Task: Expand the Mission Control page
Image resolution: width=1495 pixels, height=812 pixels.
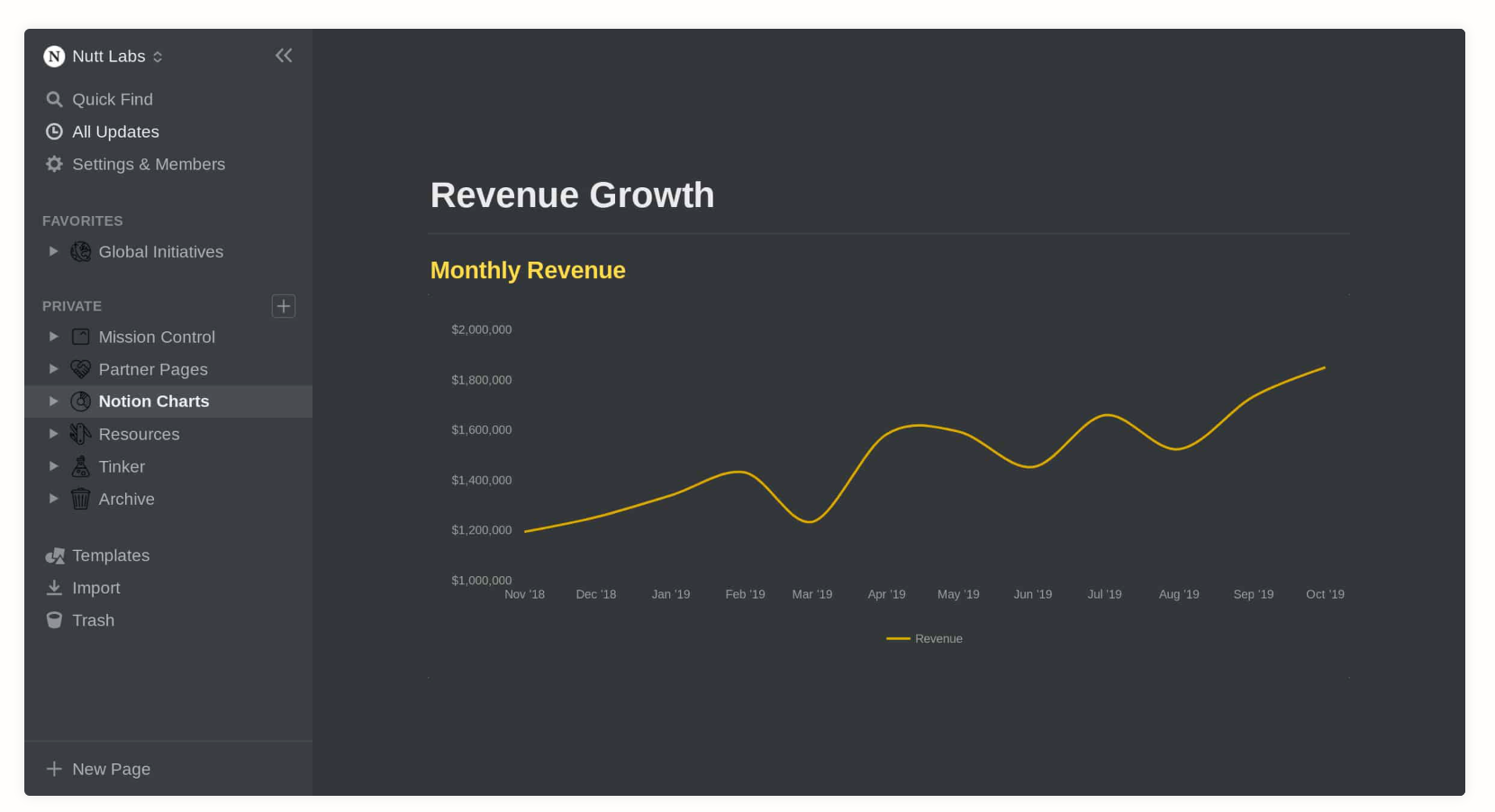Action: click(x=53, y=337)
